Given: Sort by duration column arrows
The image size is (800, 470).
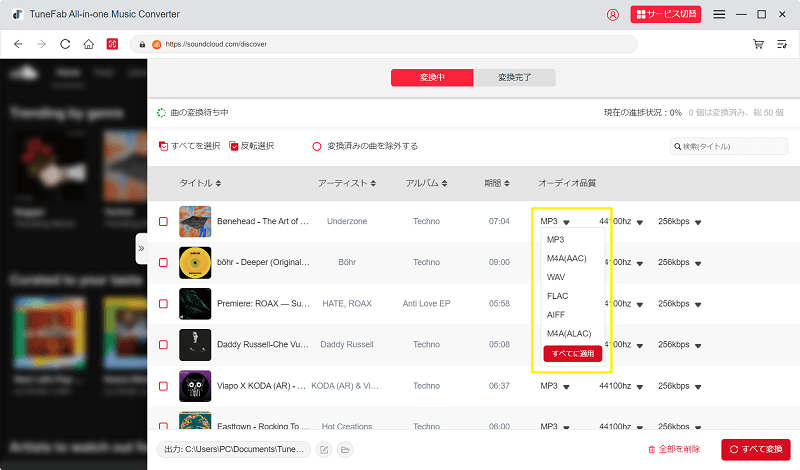Looking at the screenshot, I should pyautogui.click(x=507, y=183).
